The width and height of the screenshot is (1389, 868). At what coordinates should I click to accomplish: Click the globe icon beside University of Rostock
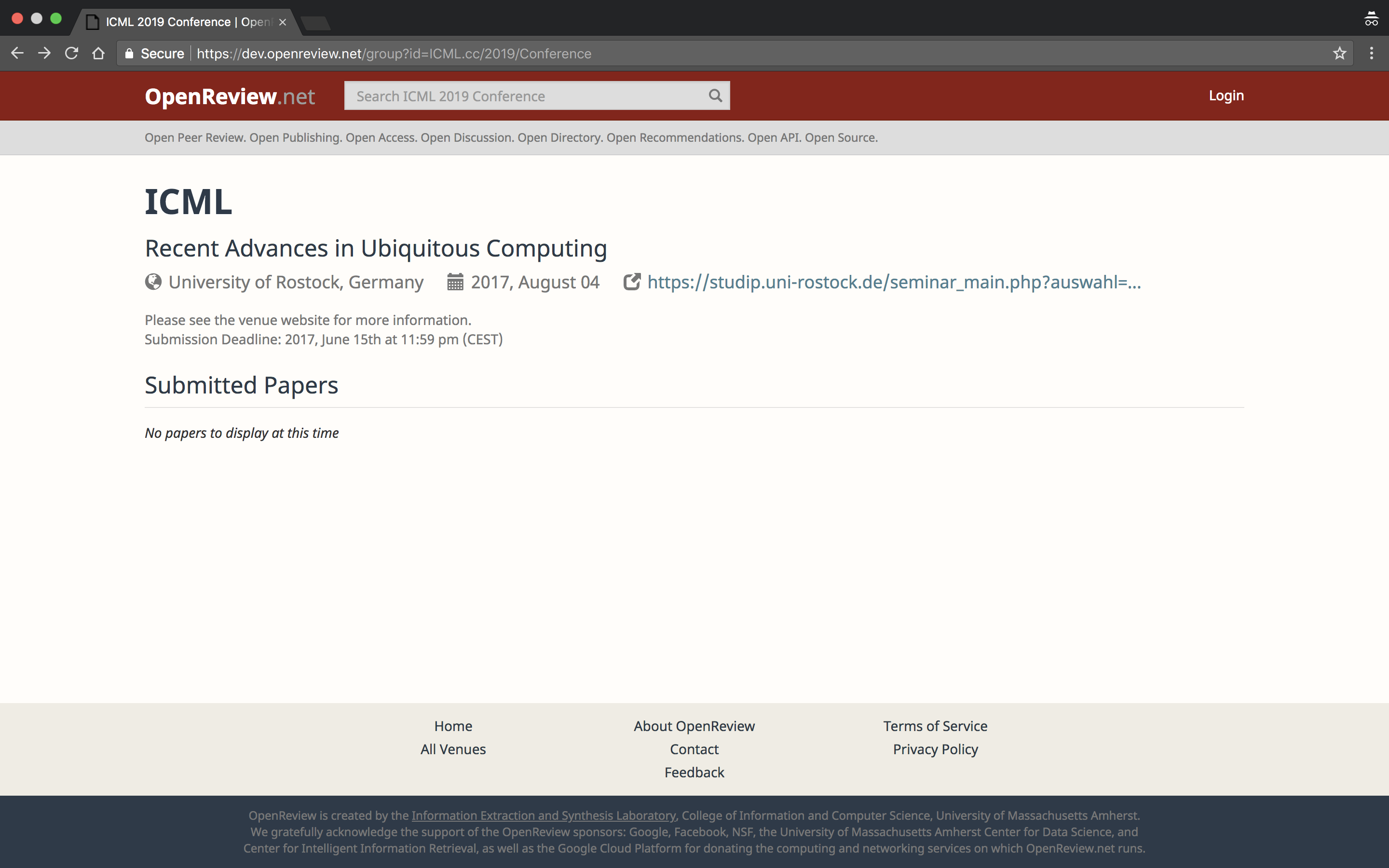[x=153, y=282]
